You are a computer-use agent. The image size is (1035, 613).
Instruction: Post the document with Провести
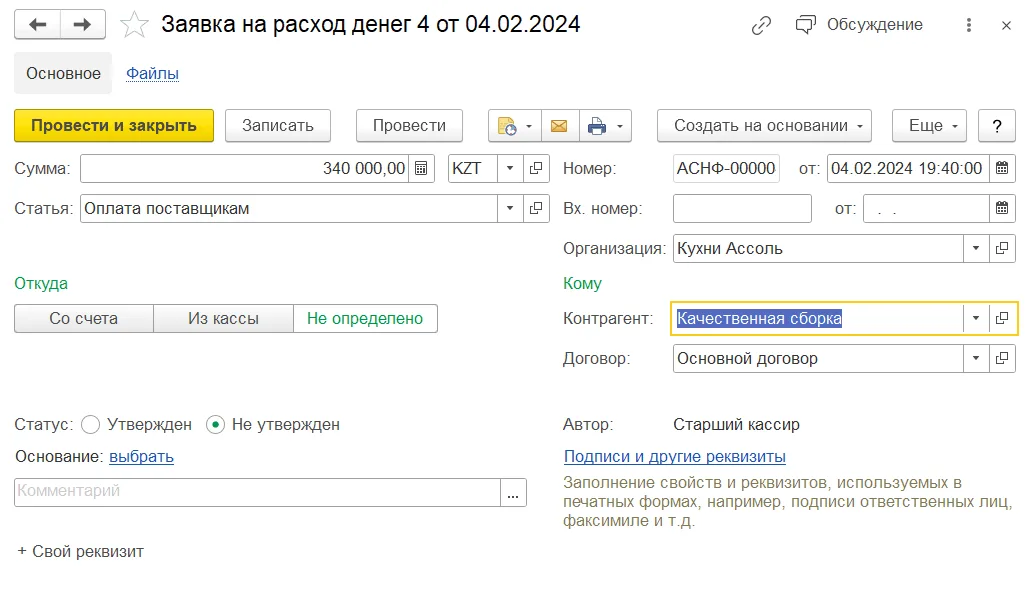tap(409, 125)
